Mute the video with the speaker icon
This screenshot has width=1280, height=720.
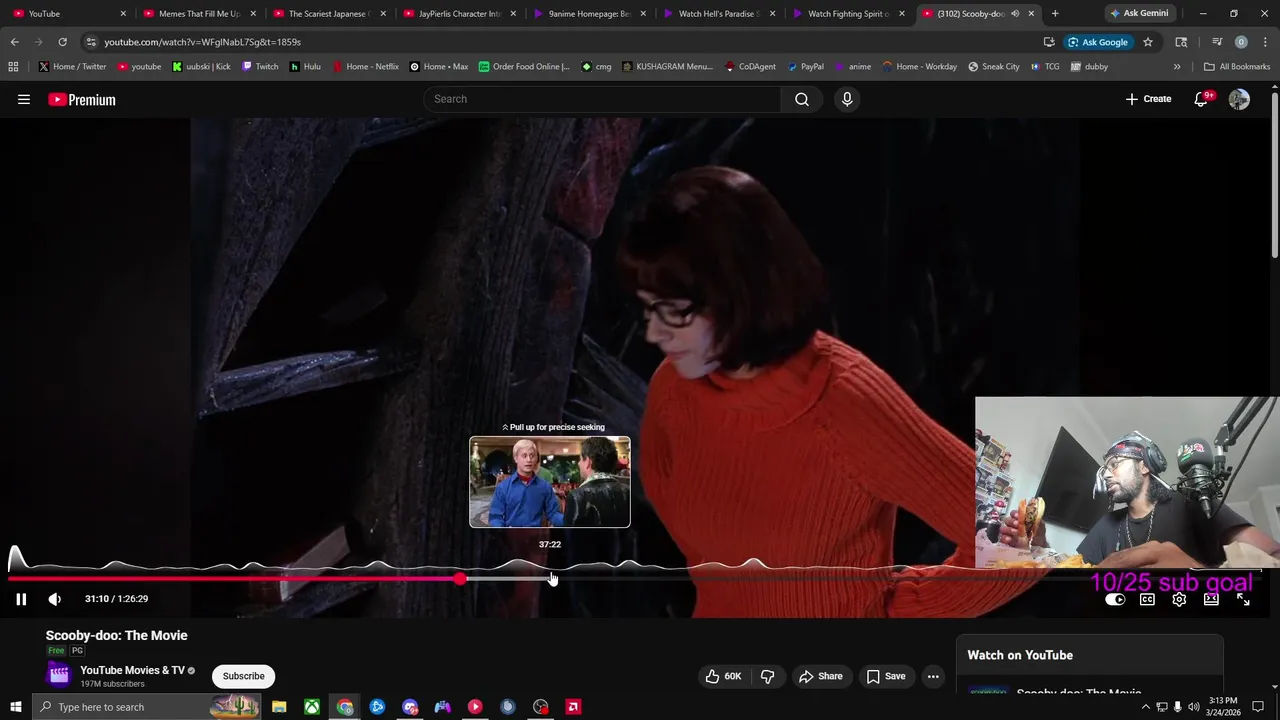click(x=55, y=599)
